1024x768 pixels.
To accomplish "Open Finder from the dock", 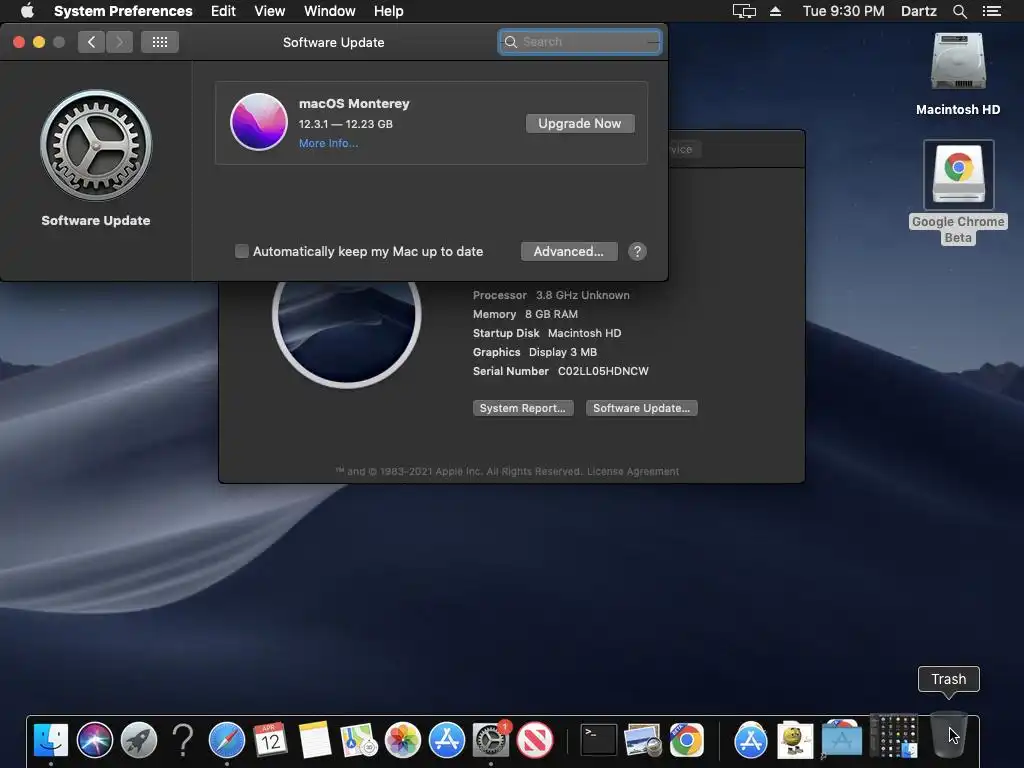I will click(x=50, y=740).
